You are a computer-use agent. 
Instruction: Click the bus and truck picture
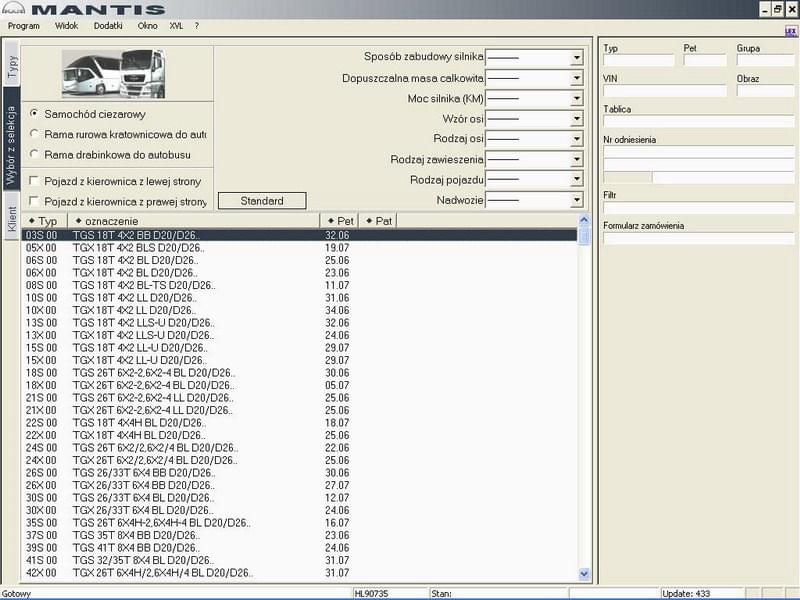113,74
